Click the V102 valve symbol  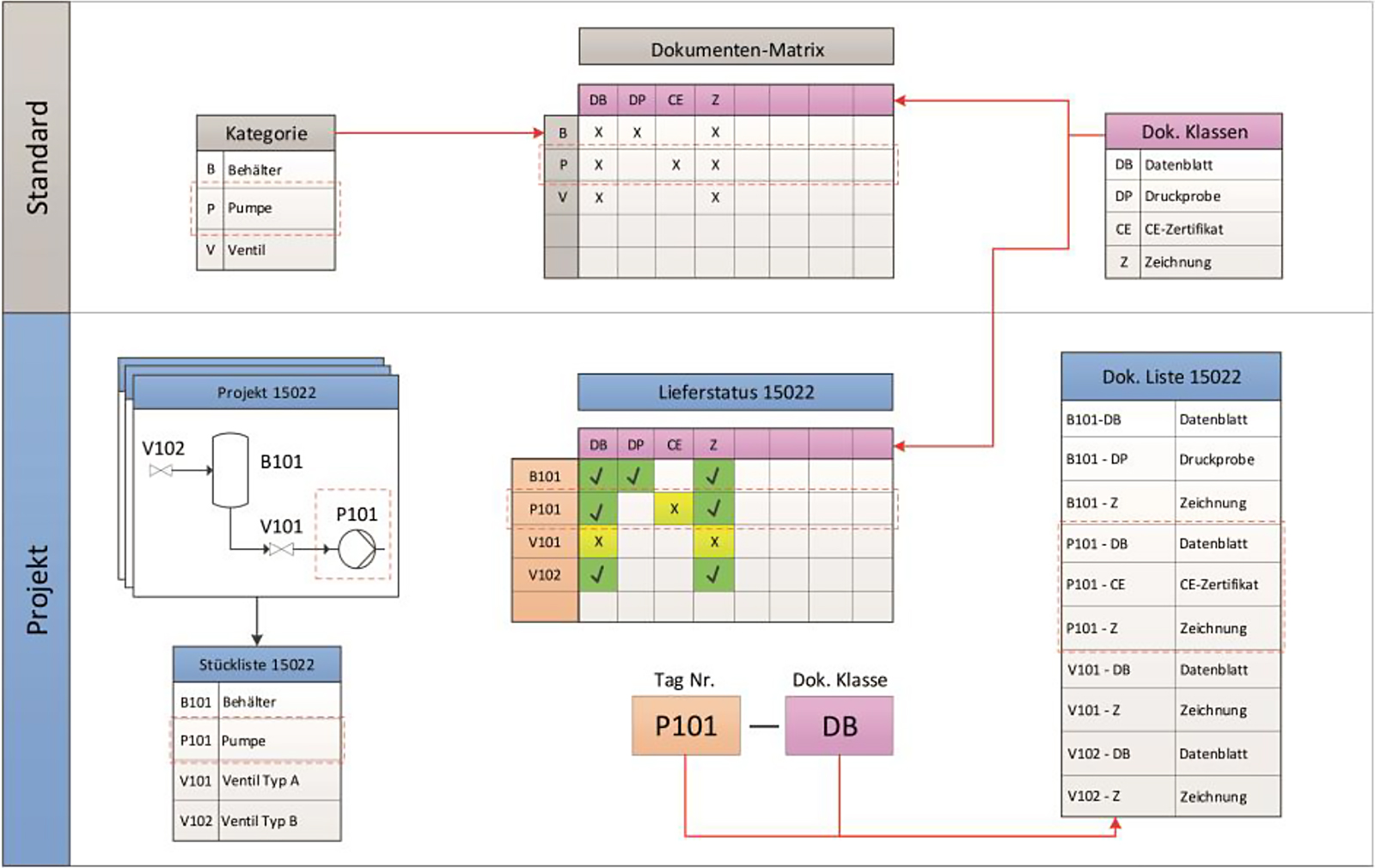coord(159,469)
